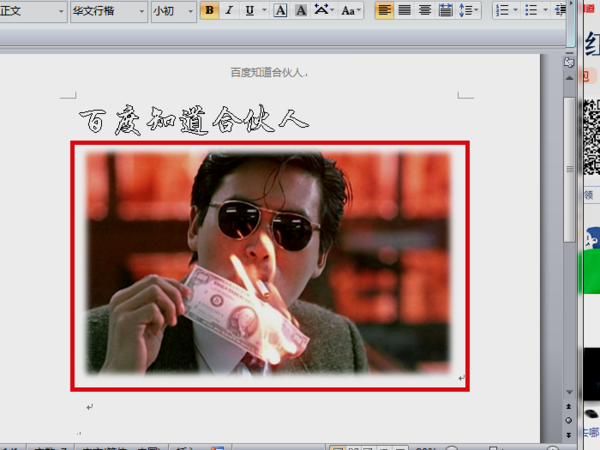600x450 pixels.
Task: Click the scroll up arrow
Action: 569,78
